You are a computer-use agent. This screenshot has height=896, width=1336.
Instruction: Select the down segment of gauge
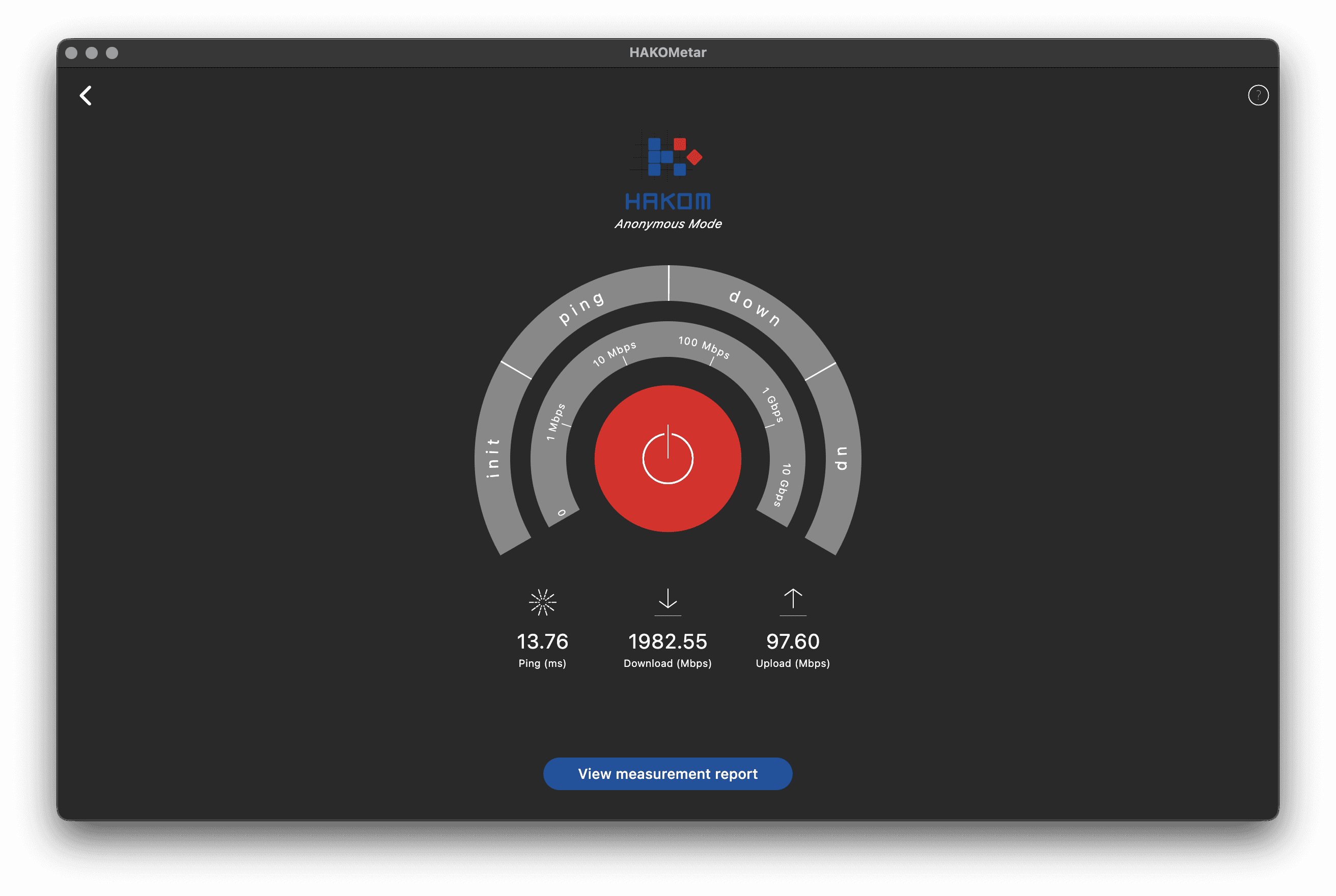(754, 307)
